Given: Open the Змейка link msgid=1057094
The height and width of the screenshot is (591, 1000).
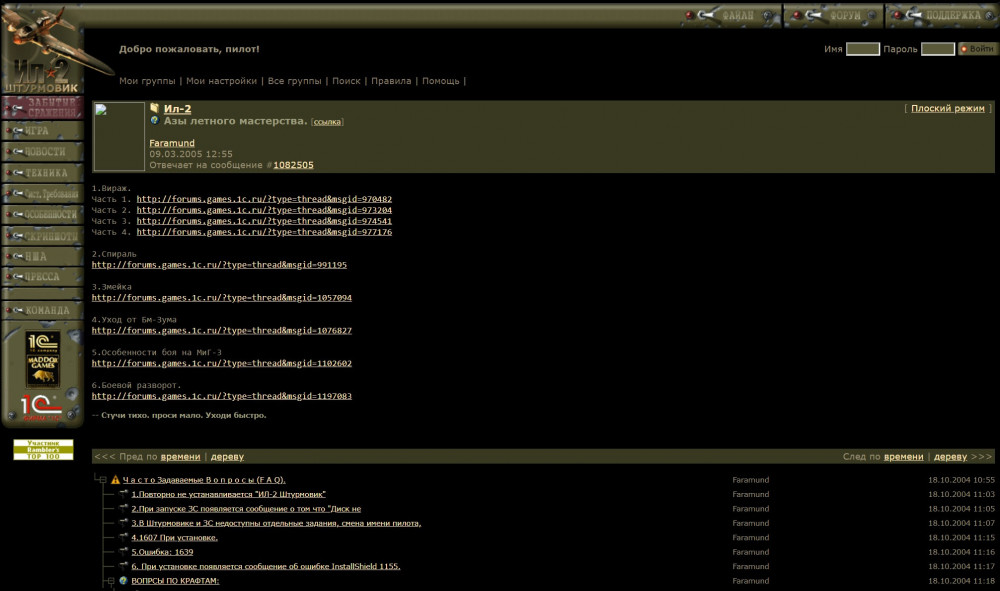Looking at the screenshot, I should click(x=221, y=298).
